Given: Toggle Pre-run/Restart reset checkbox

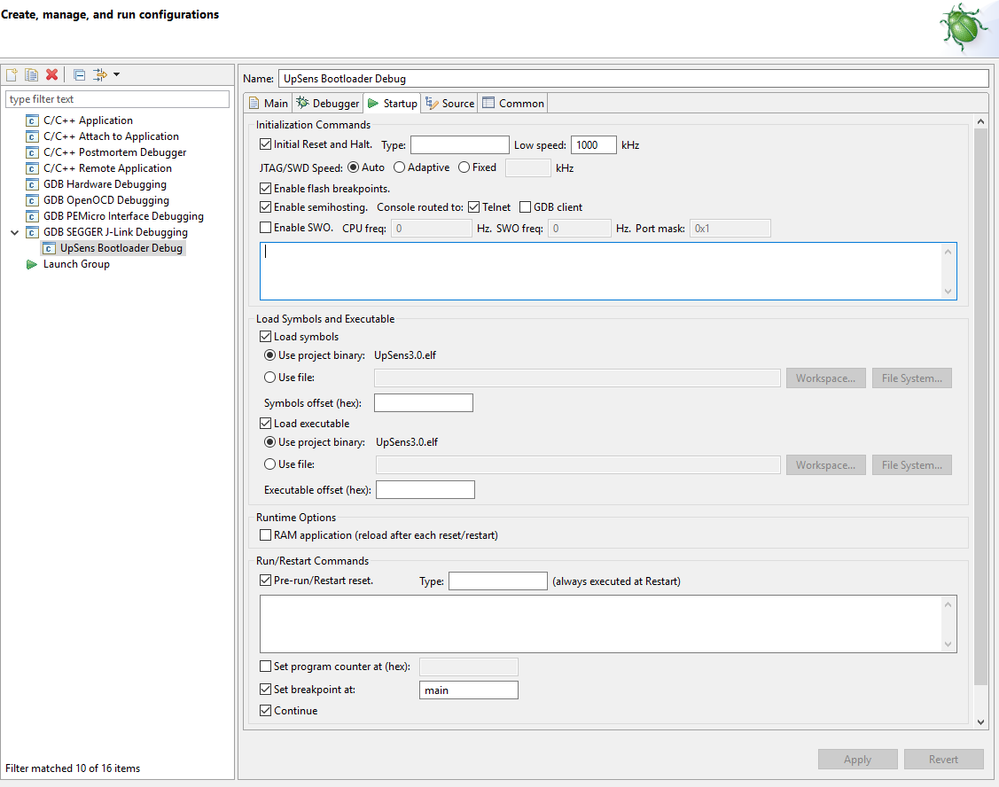Looking at the screenshot, I should click(x=266, y=581).
